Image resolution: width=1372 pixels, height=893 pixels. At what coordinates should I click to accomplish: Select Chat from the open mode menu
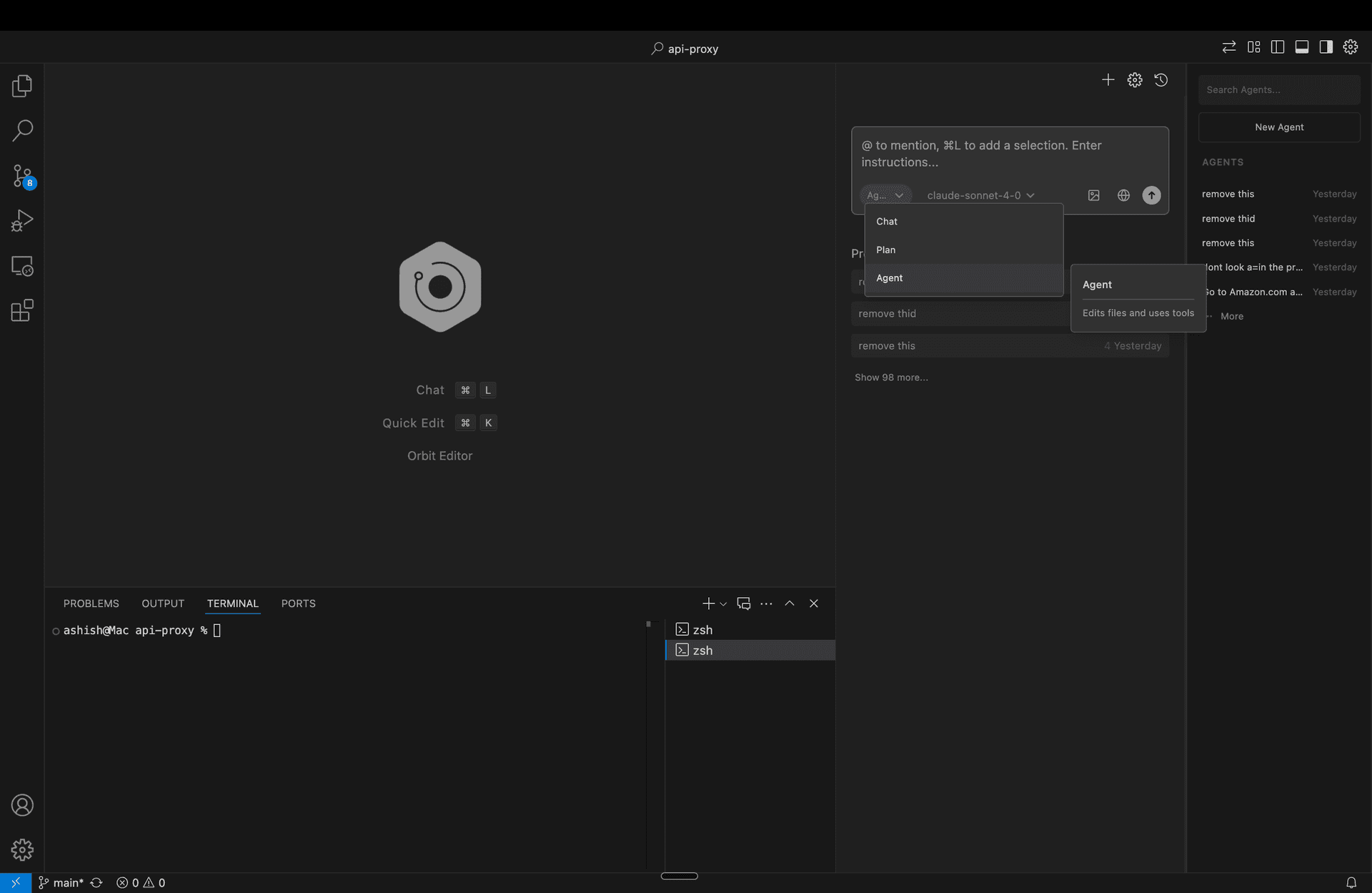(x=886, y=221)
